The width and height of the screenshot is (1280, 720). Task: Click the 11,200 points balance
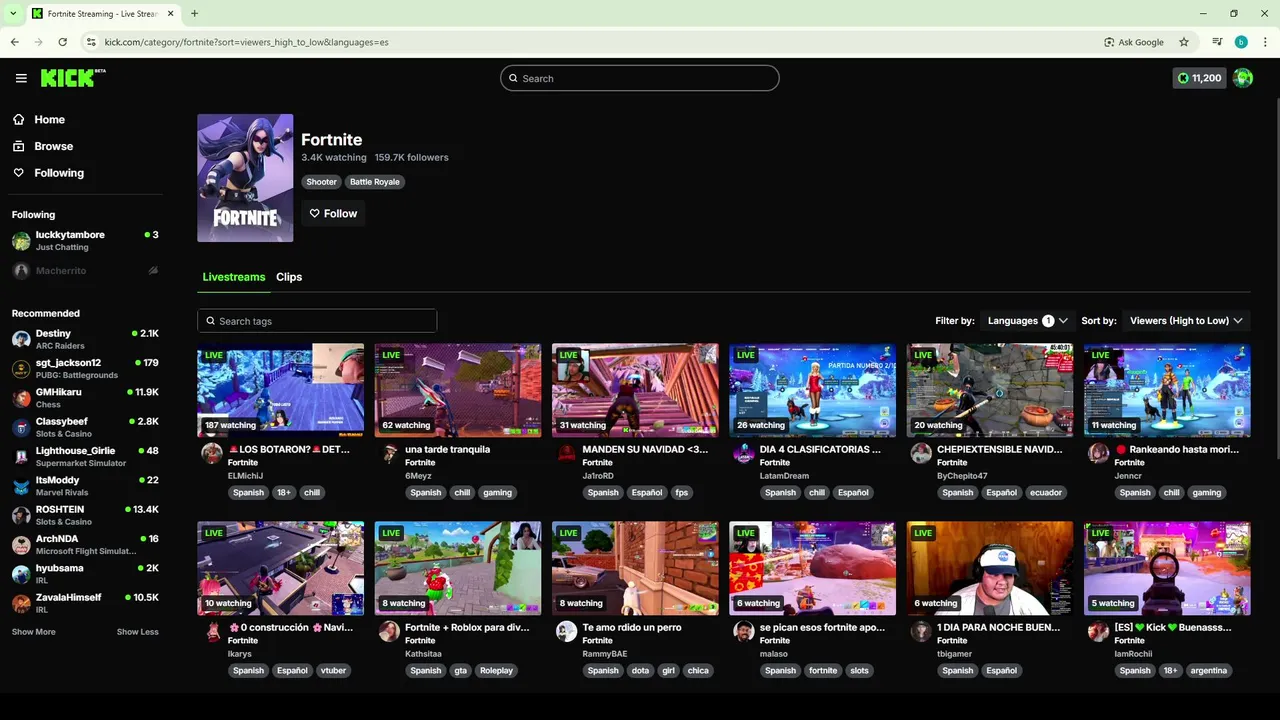pos(1199,78)
